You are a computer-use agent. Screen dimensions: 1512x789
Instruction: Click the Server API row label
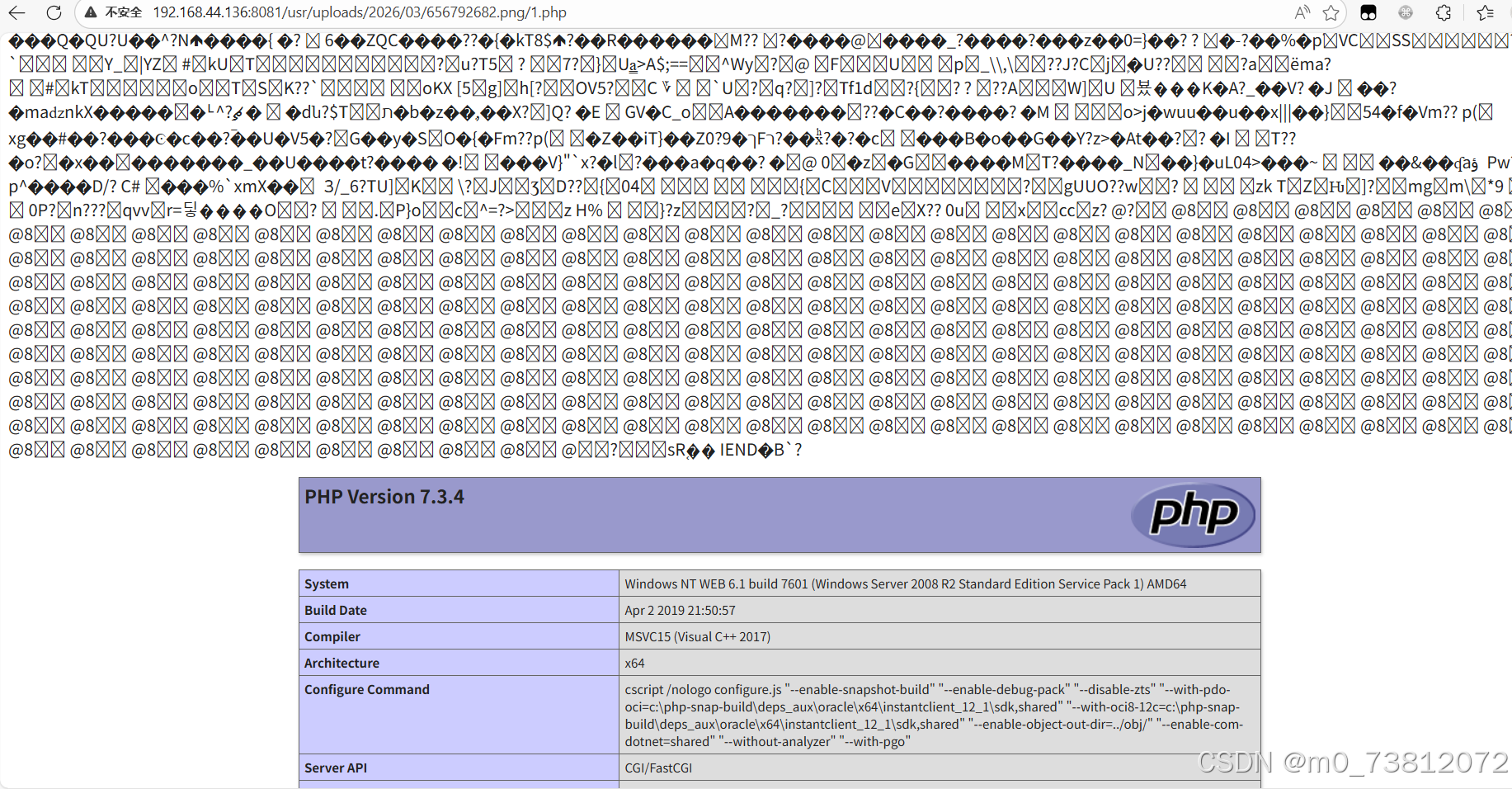pos(336,768)
